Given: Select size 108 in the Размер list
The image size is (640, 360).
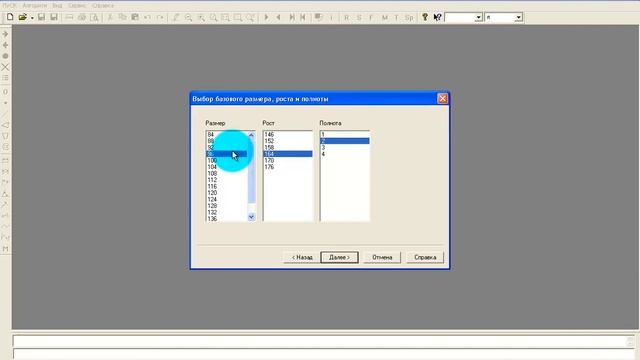Looking at the screenshot, I should pos(227,173).
